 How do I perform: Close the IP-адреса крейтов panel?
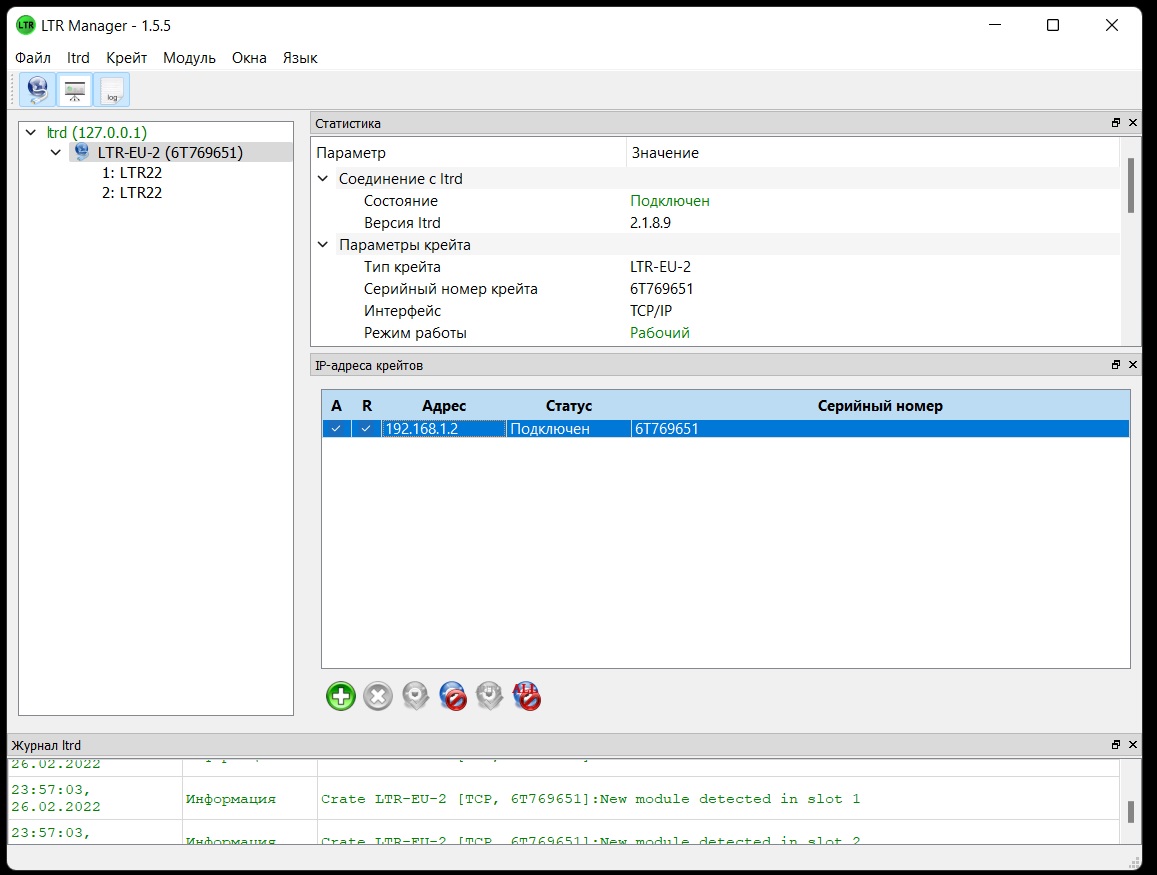click(1133, 364)
